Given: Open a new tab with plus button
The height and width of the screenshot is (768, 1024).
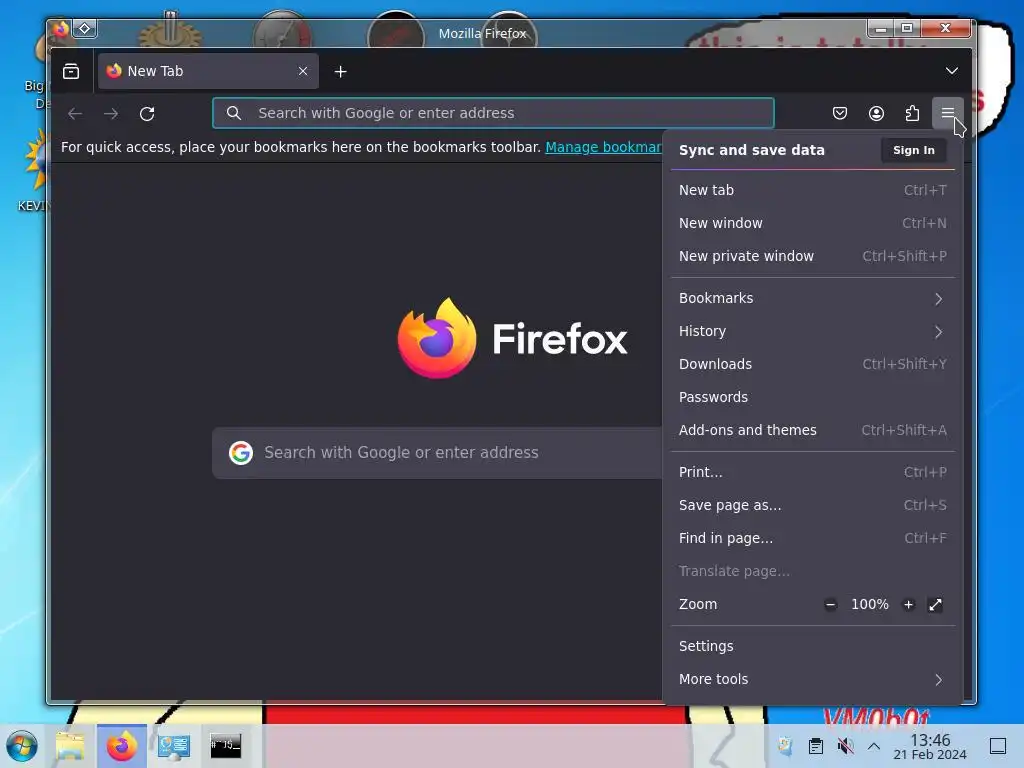Looking at the screenshot, I should pyautogui.click(x=340, y=72).
